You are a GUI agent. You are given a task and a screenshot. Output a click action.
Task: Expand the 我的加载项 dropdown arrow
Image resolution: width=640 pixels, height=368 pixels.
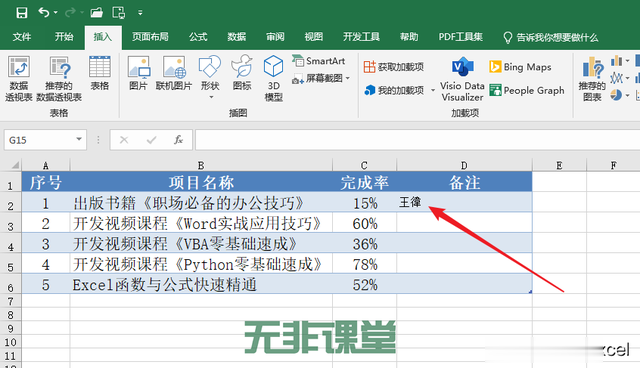[433, 90]
